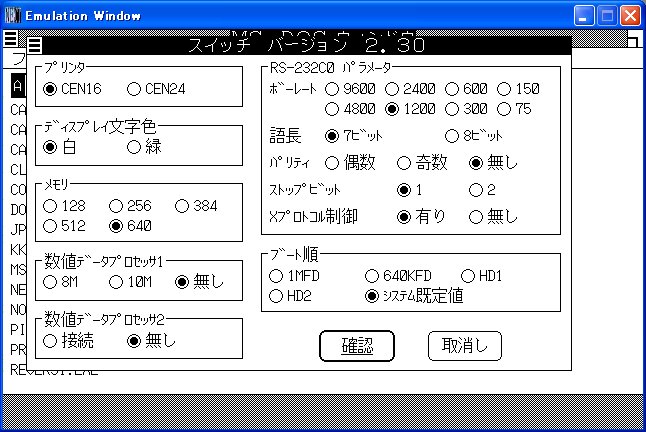This screenshot has height=432, width=646.
Task: Select 384 memory size
Action: [182, 206]
